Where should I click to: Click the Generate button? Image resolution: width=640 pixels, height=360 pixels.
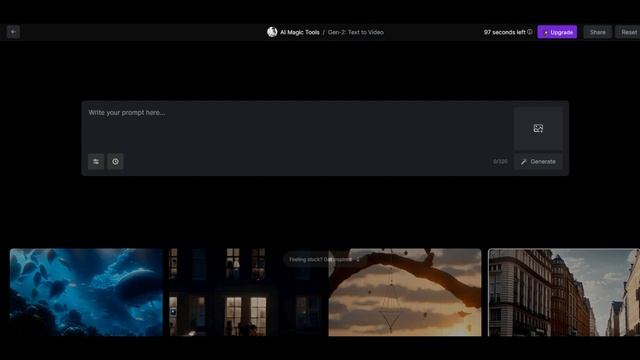(538, 162)
